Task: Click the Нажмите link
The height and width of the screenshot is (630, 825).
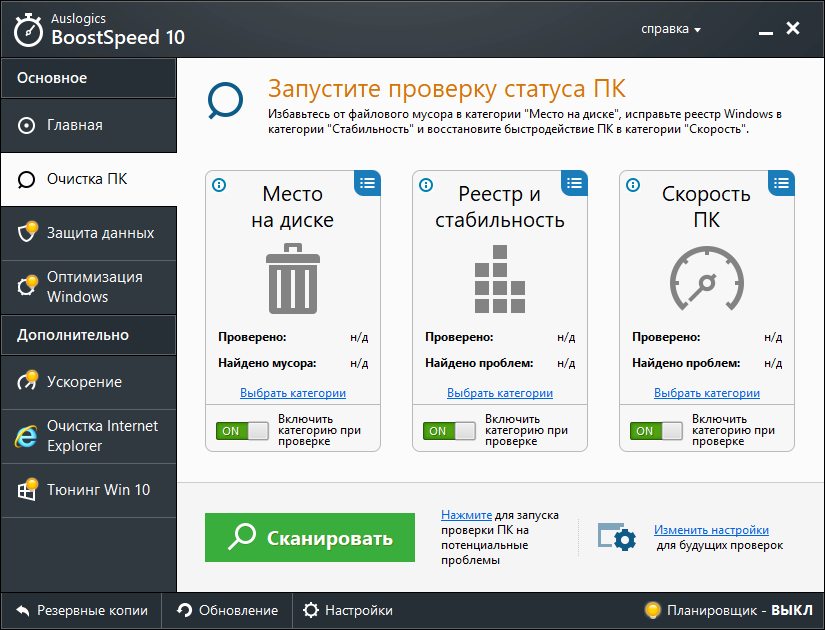Action: click(x=466, y=515)
